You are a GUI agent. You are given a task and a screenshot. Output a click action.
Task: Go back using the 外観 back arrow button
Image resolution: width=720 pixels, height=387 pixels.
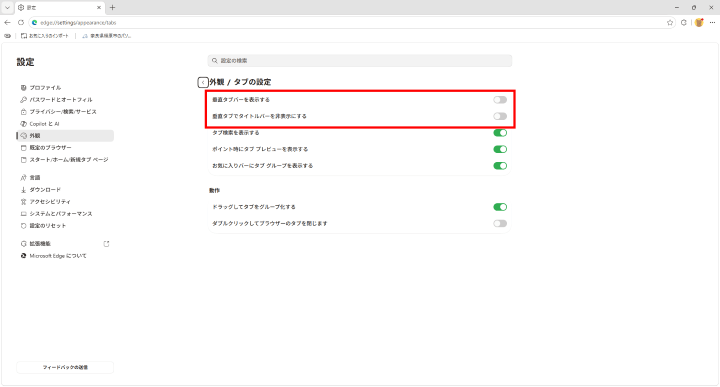203,82
